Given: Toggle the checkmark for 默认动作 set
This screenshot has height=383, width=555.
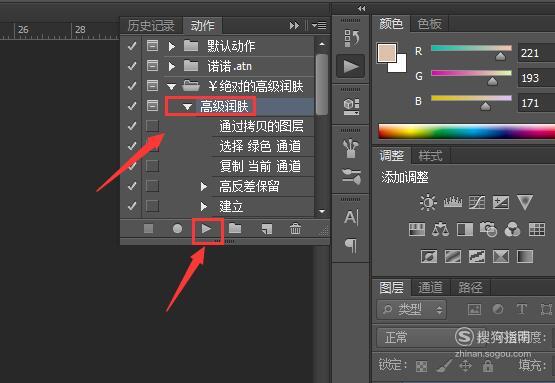Looking at the screenshot, I should pyautogui.click(x=132, y=46).
